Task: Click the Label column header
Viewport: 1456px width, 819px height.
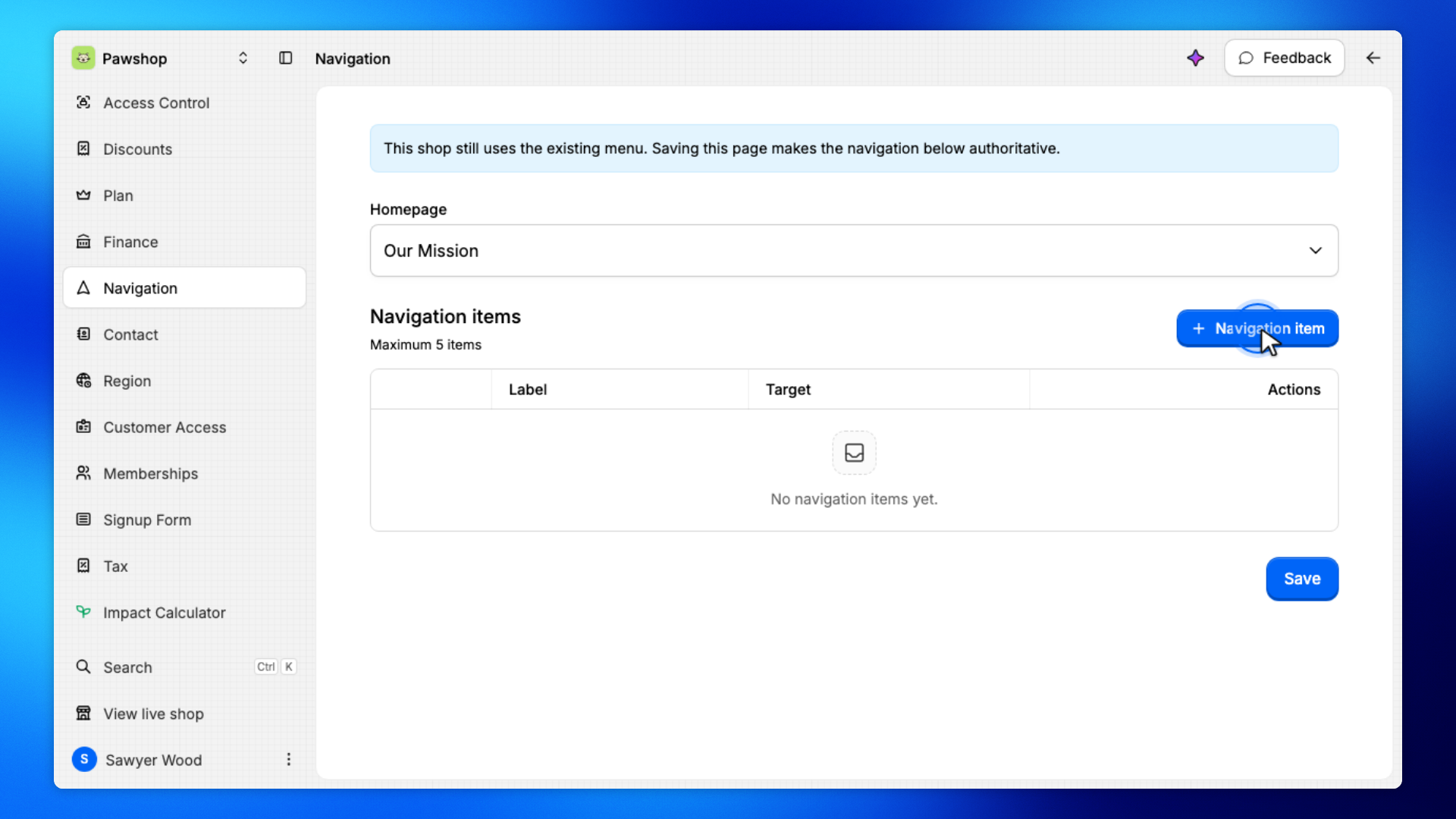Action: coord(528,389)
